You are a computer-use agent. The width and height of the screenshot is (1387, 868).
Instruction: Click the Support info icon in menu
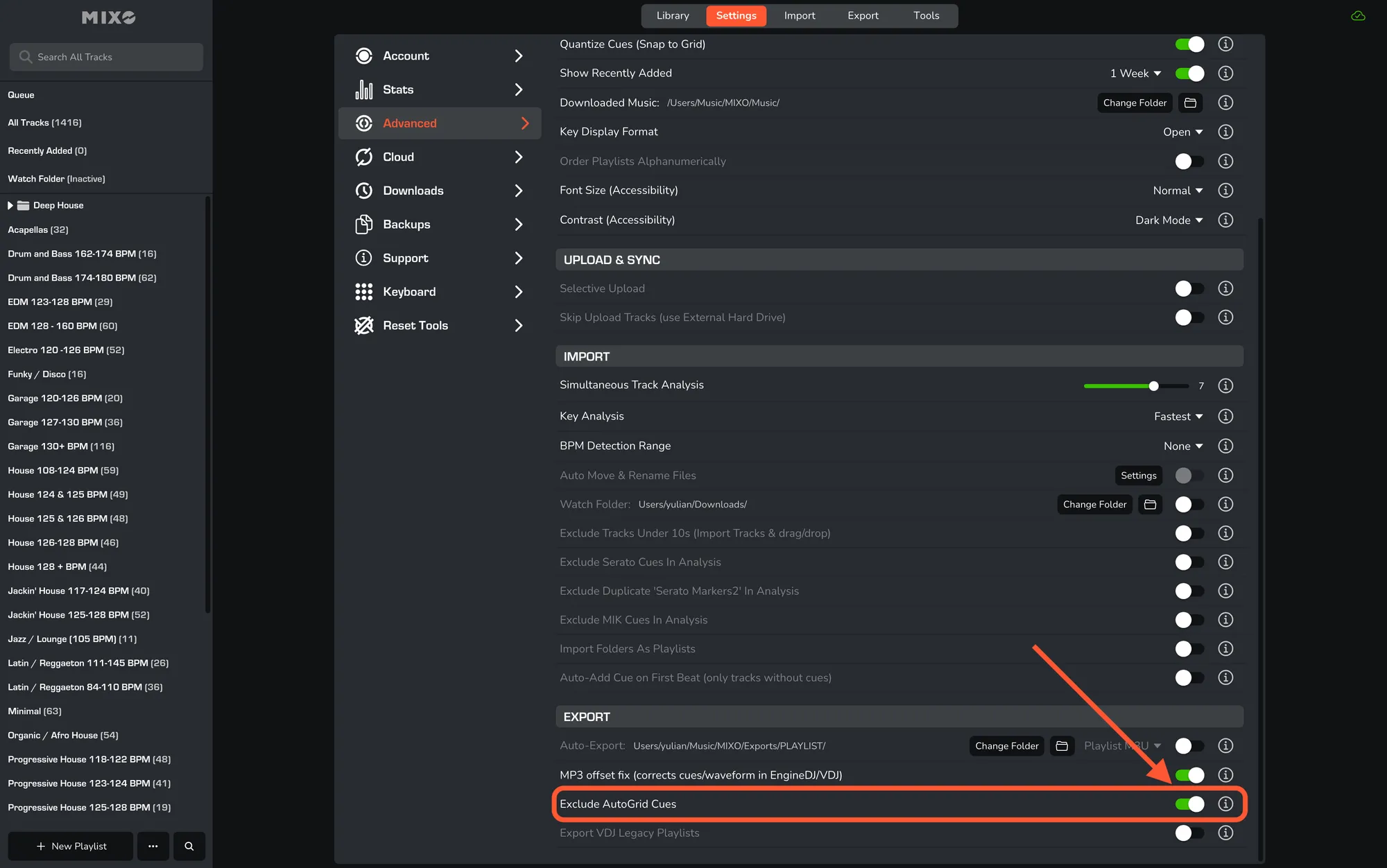[363, 258]
